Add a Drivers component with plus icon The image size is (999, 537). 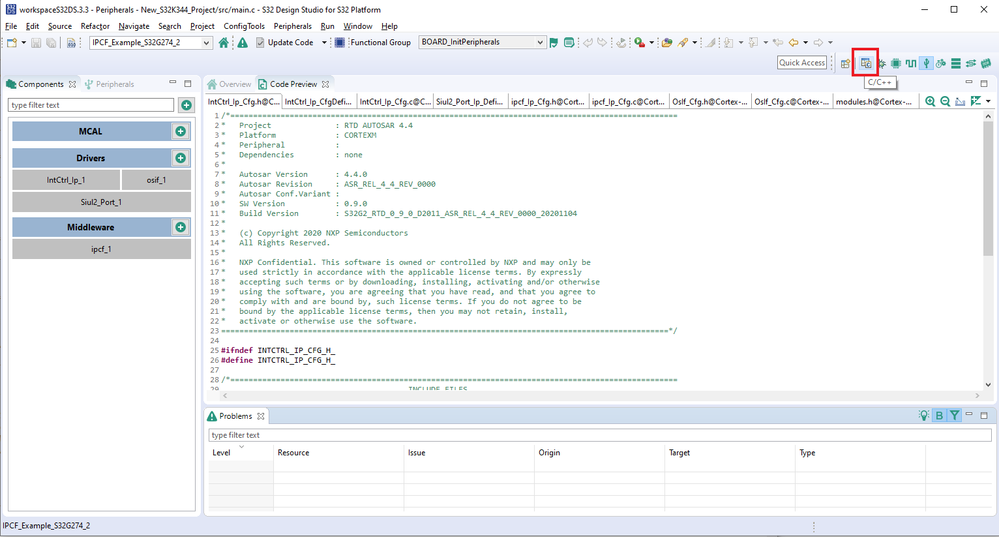180,158
